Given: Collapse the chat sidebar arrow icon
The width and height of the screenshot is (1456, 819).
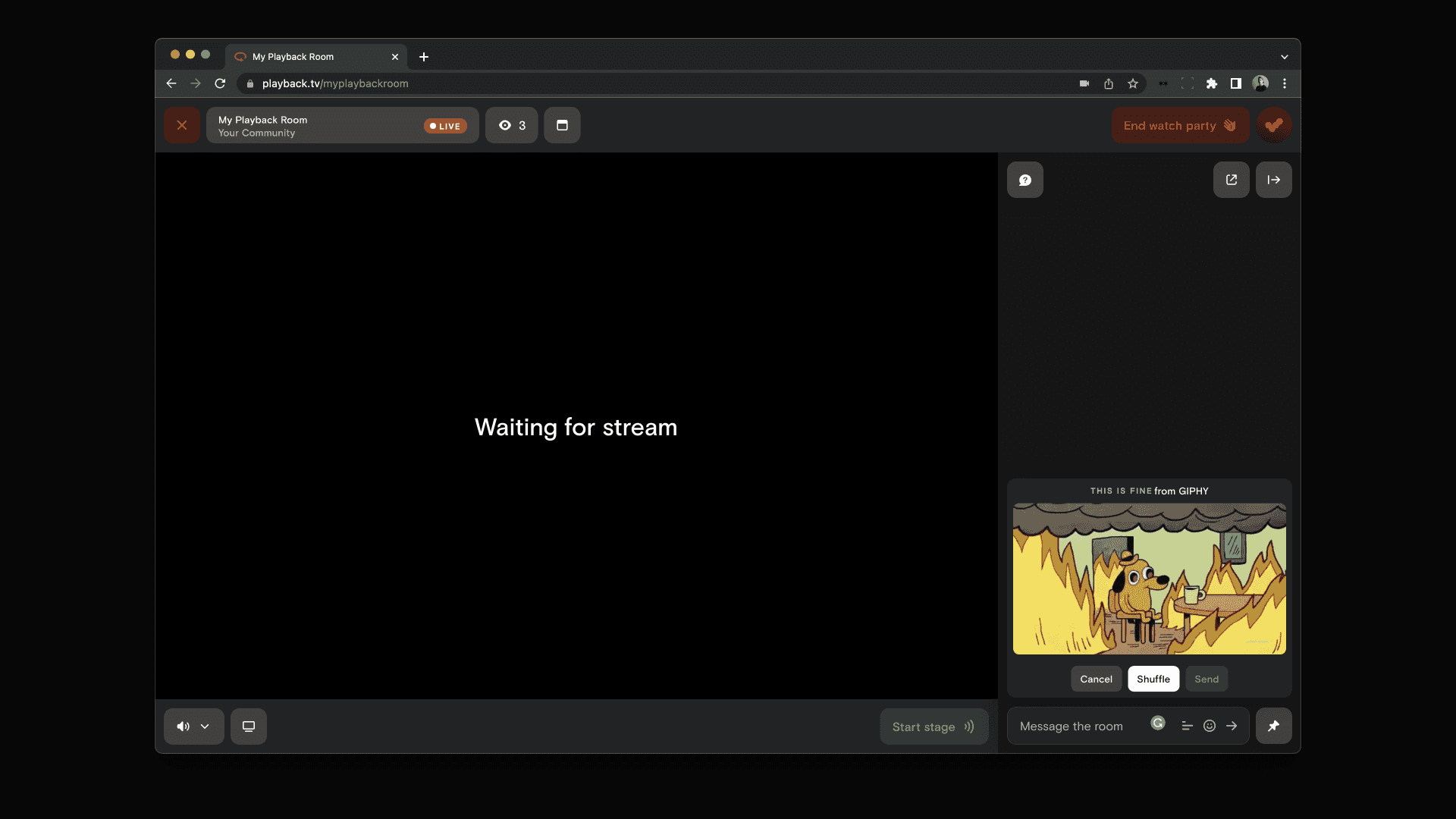Looking at the screenshot, I should pos(1274,180).
